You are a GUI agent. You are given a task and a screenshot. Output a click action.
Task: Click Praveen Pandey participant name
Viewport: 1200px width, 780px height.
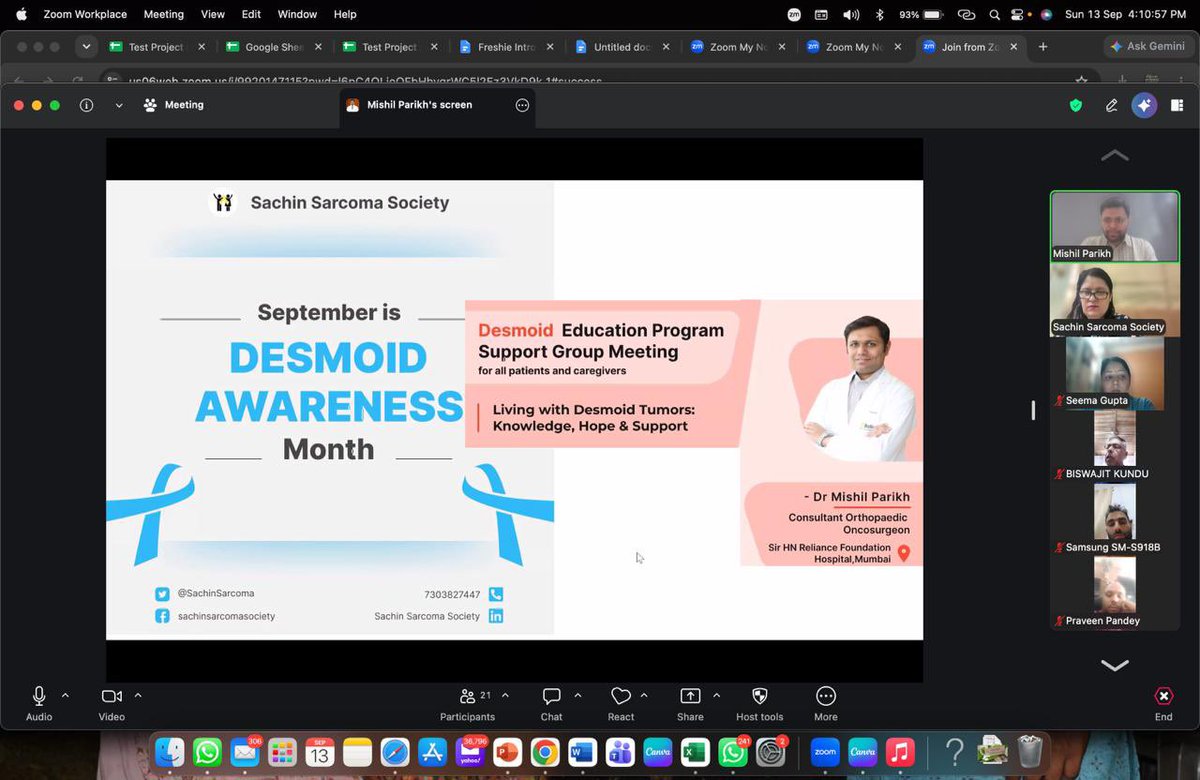(x=1102, y=621)
